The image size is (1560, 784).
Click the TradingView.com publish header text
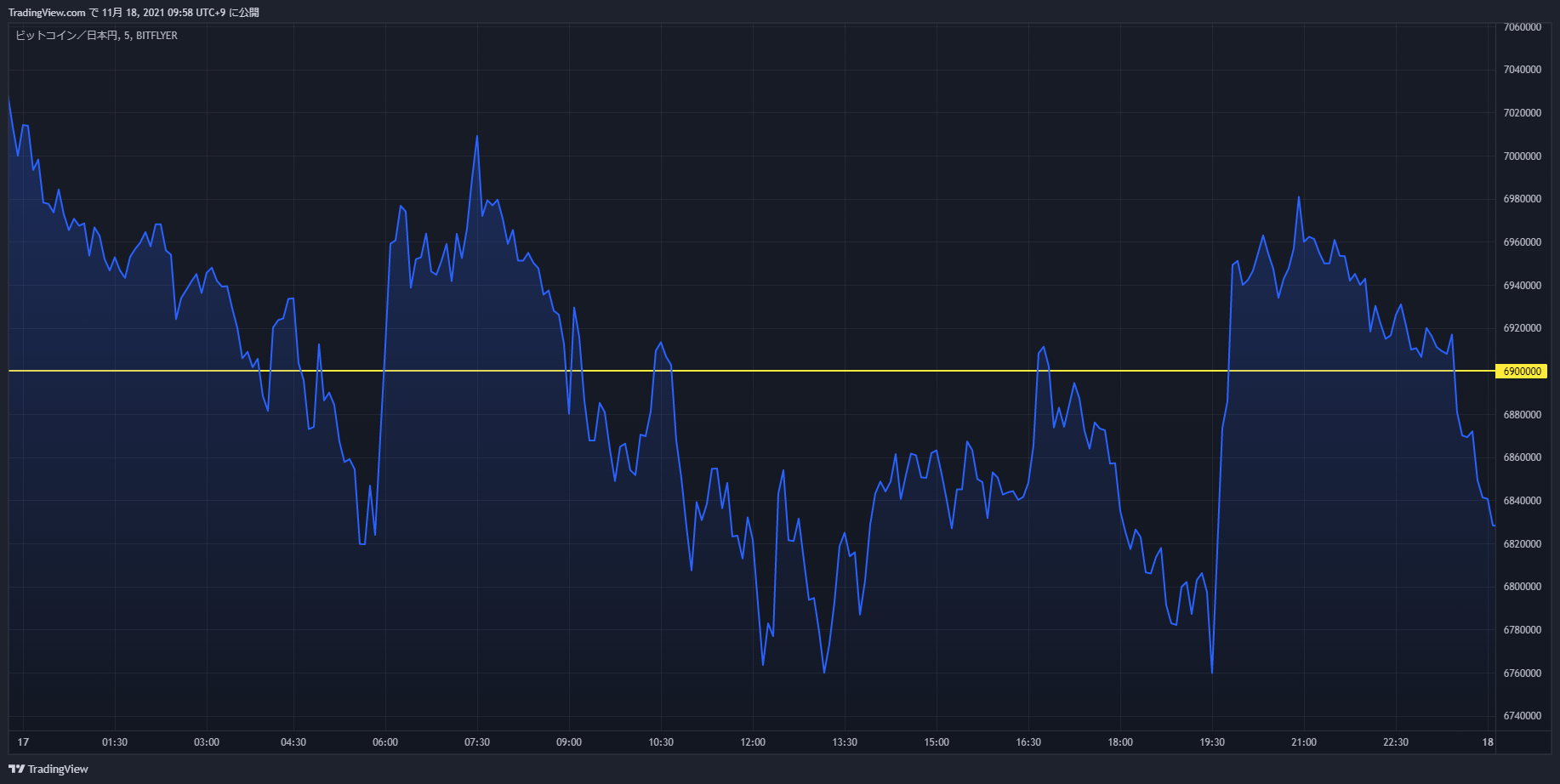tap(134, 13)
